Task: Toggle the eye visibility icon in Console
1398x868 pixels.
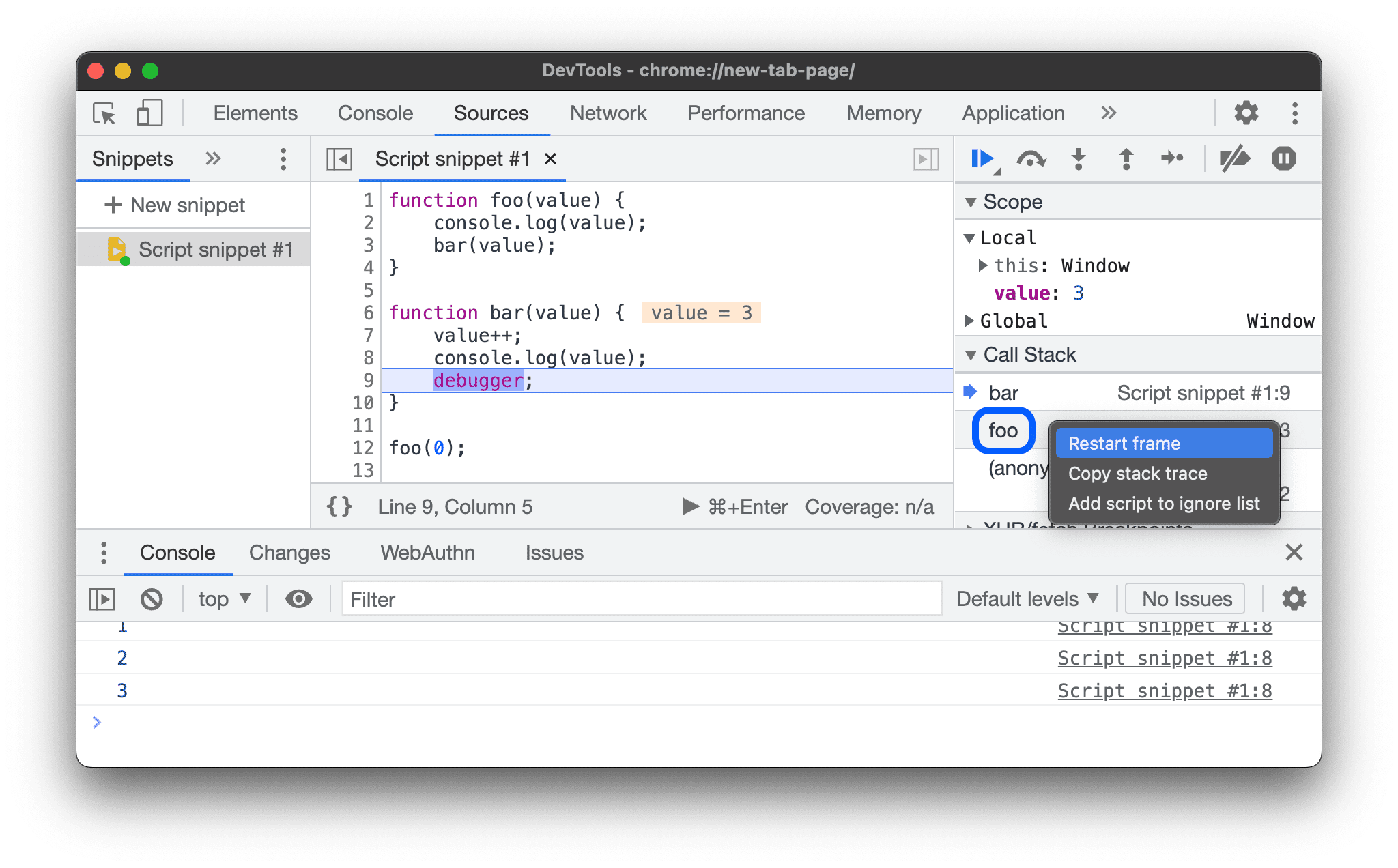Action: (298, 598)
